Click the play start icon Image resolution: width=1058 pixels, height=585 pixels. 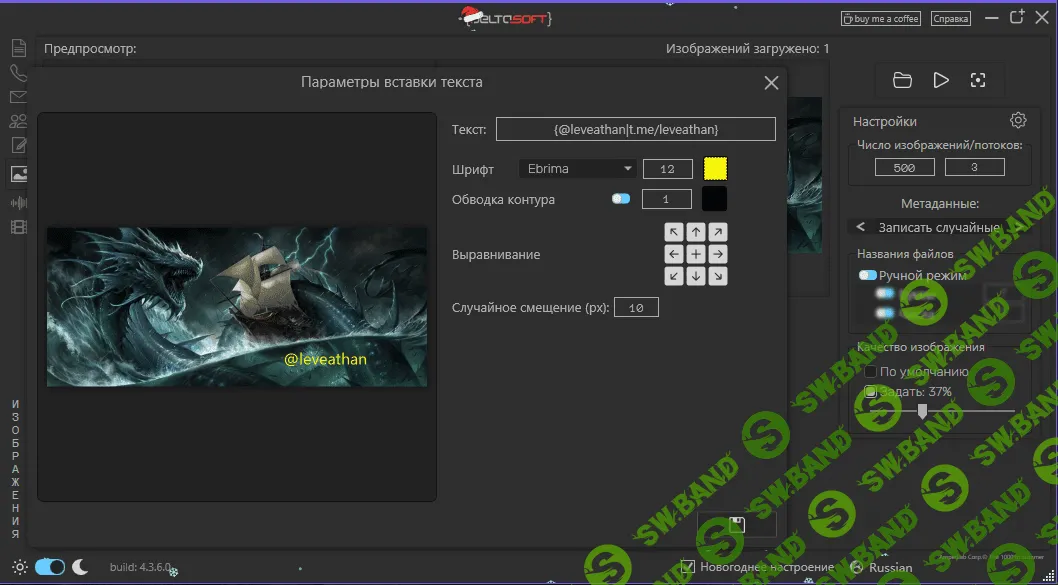[941, 80]
